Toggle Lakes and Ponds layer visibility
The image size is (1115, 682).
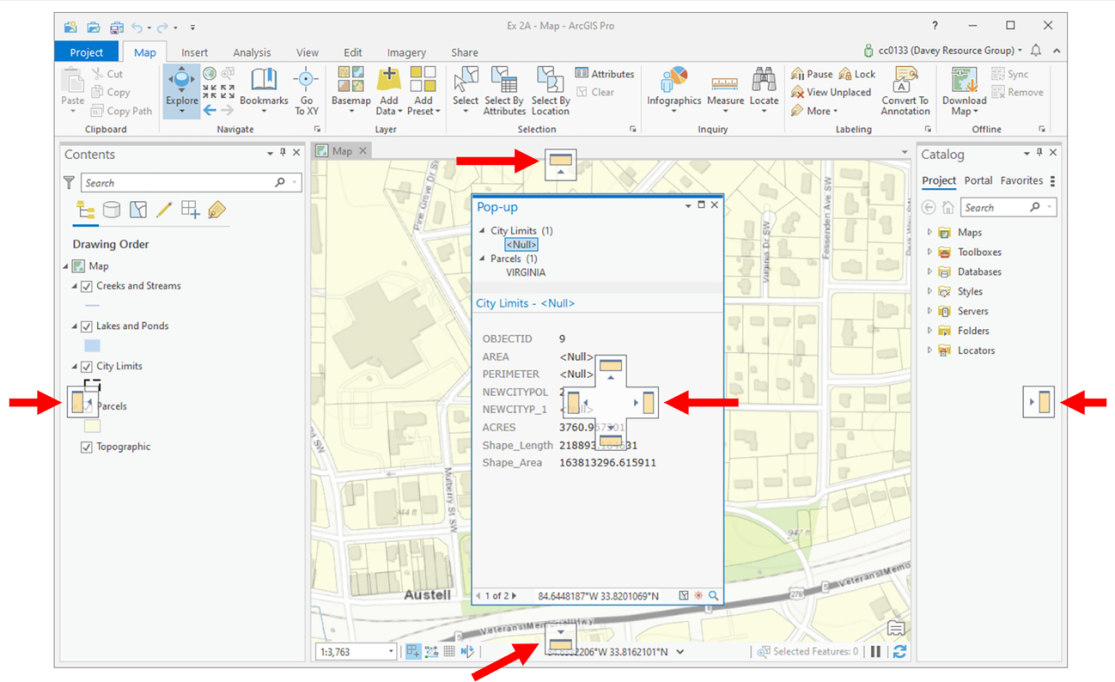click(87, 326)
